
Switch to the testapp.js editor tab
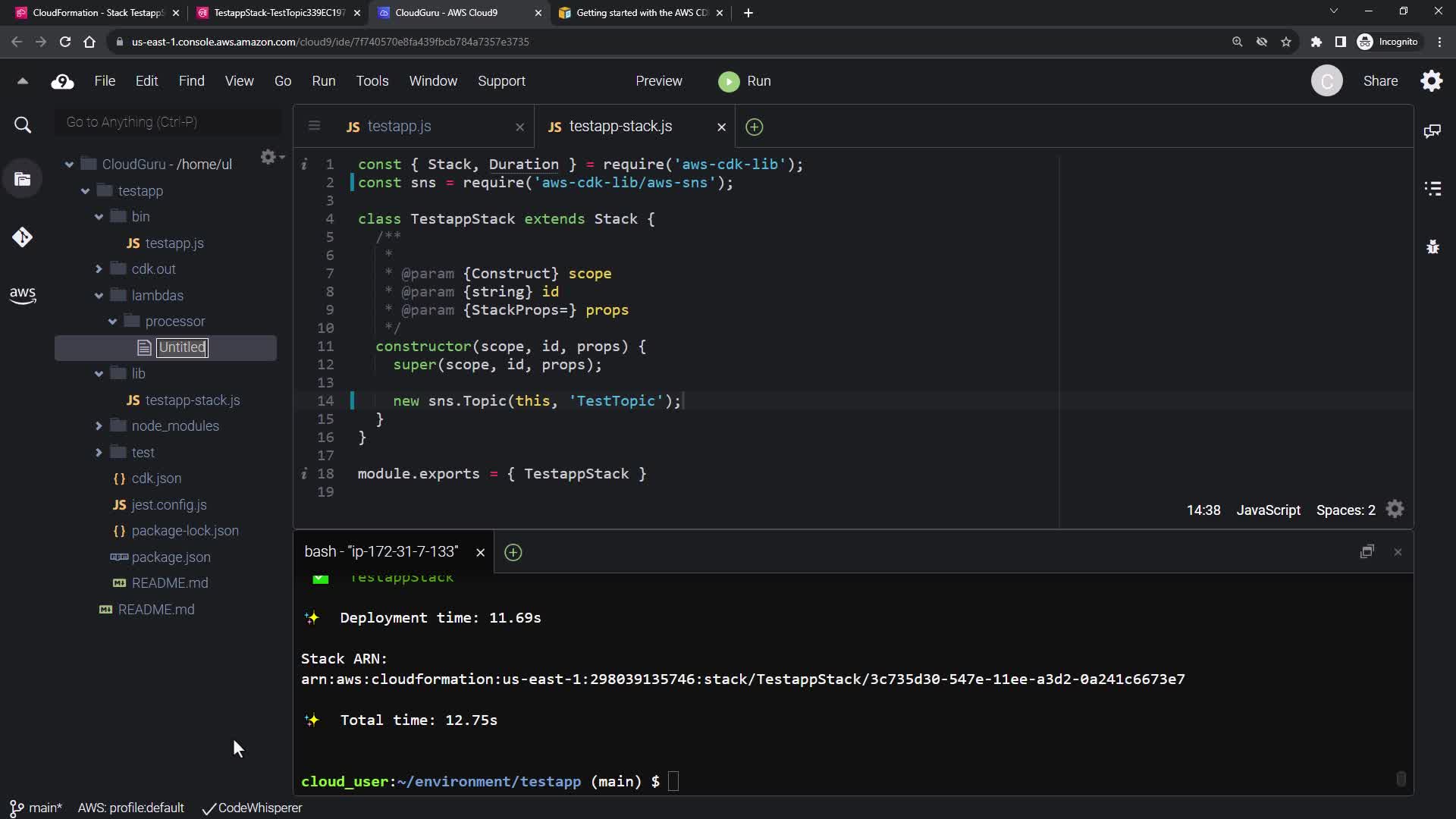tap(399, 127)
